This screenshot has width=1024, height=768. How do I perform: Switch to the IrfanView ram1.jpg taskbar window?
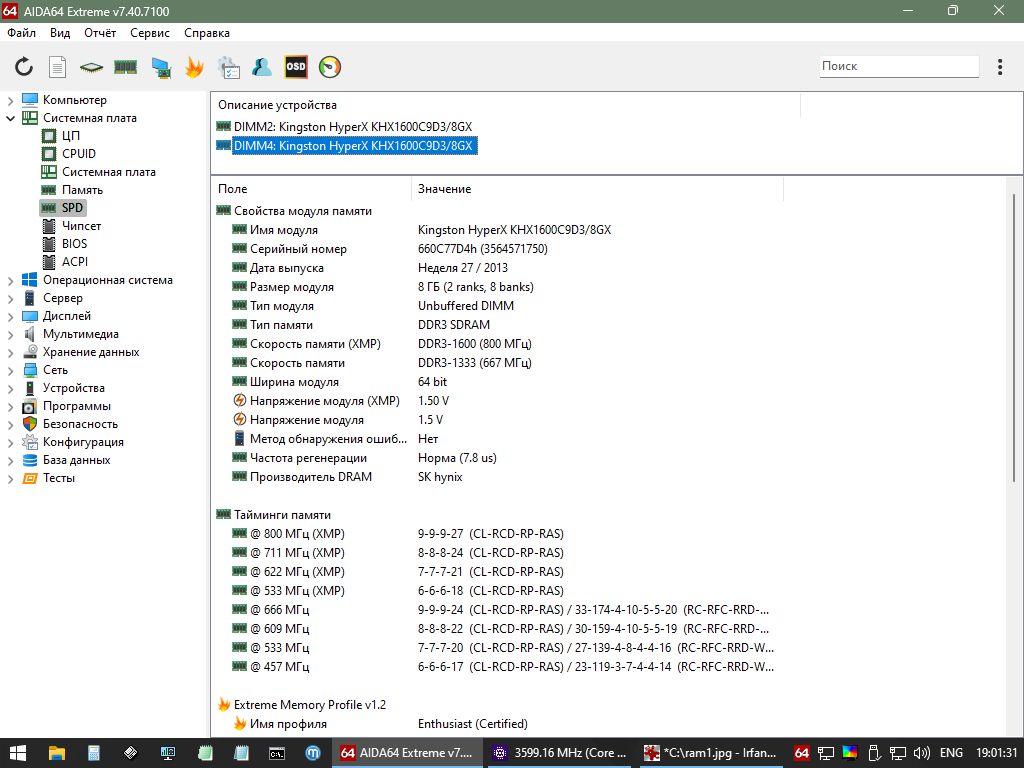pyautogui.click(x=710, y=753)
